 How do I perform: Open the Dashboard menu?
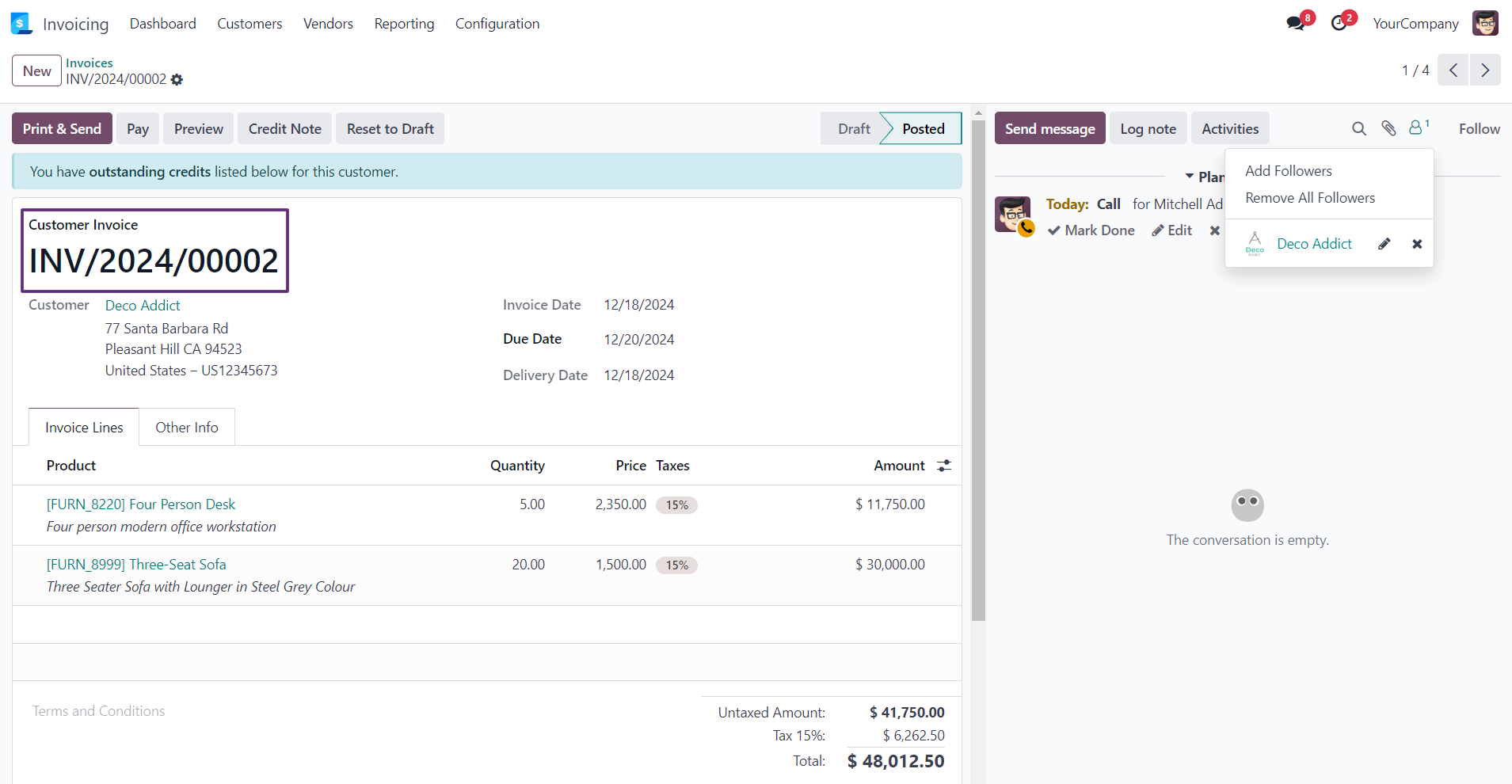click(163, 24)
